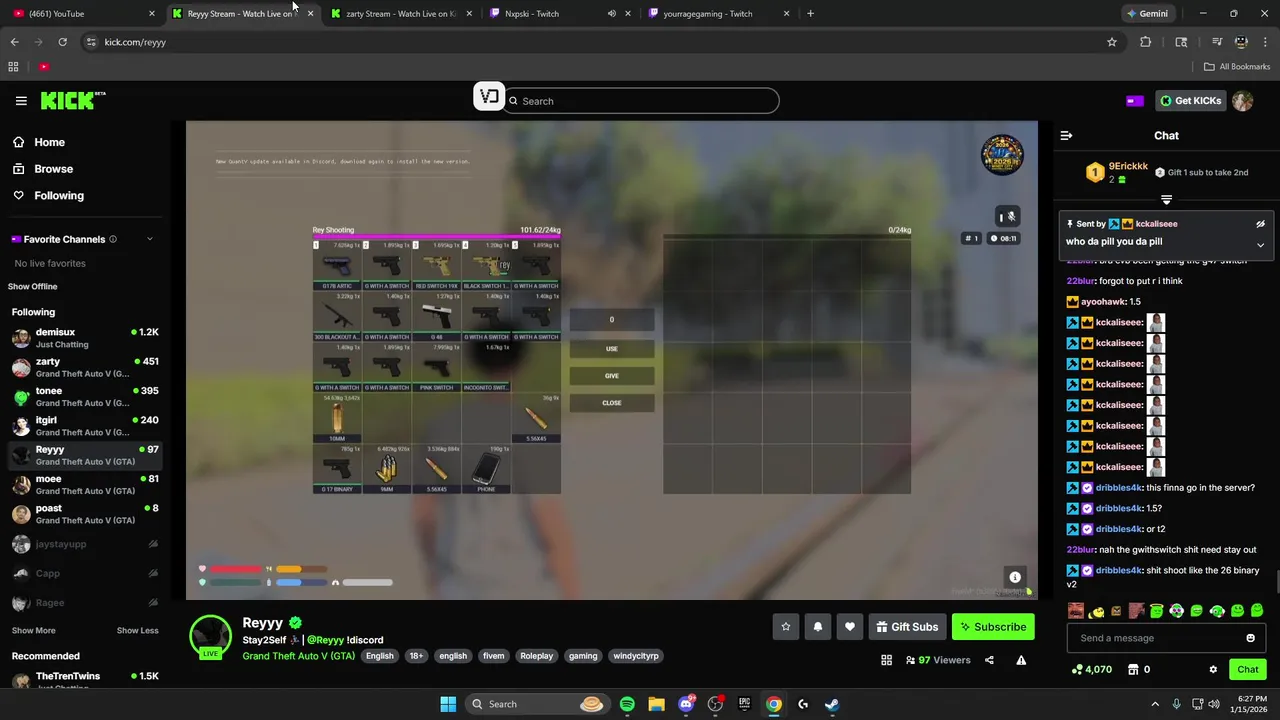Open Windows Start menu

click(x=448, y=704)
